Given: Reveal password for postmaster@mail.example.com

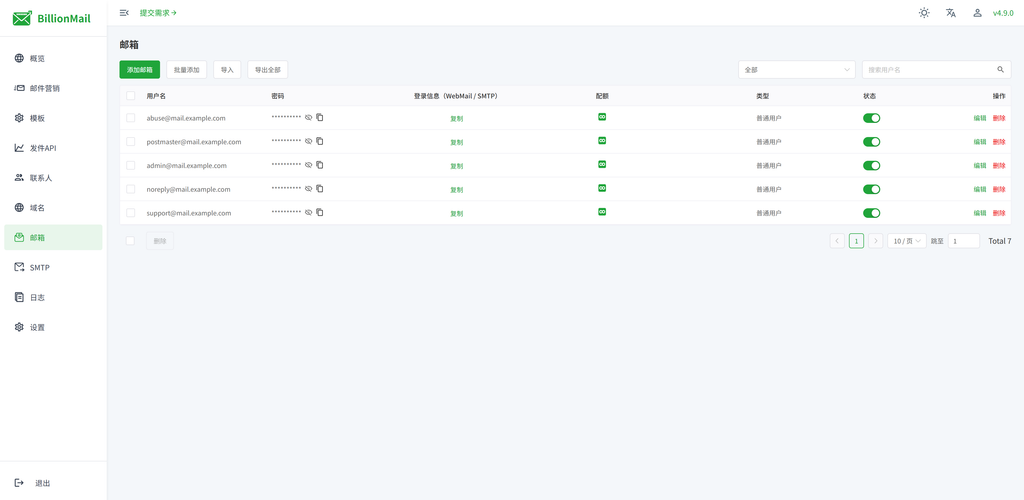Looking at the screenshot, I should point(308,142).
